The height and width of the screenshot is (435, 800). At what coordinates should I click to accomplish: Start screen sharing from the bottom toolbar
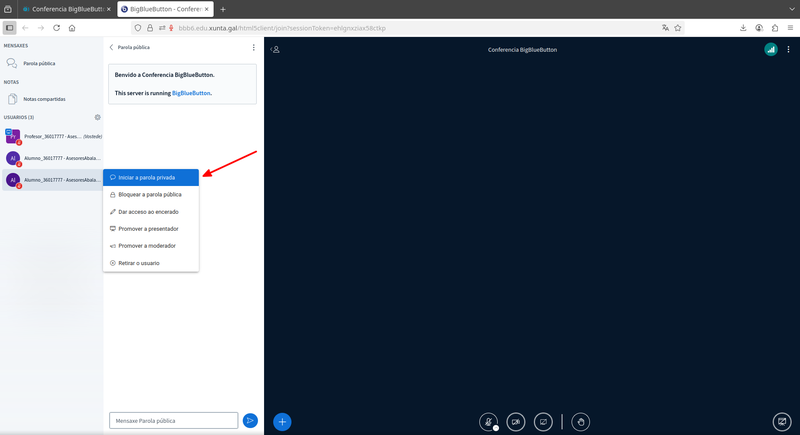pyautogui.click(x=543, y=422)
